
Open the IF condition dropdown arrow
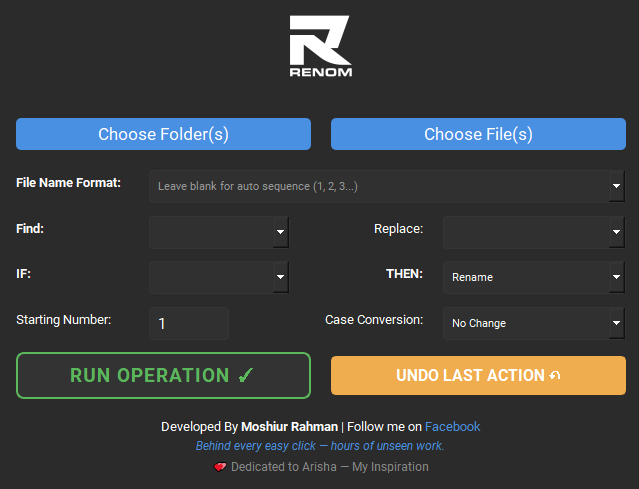tap(280, 277)
